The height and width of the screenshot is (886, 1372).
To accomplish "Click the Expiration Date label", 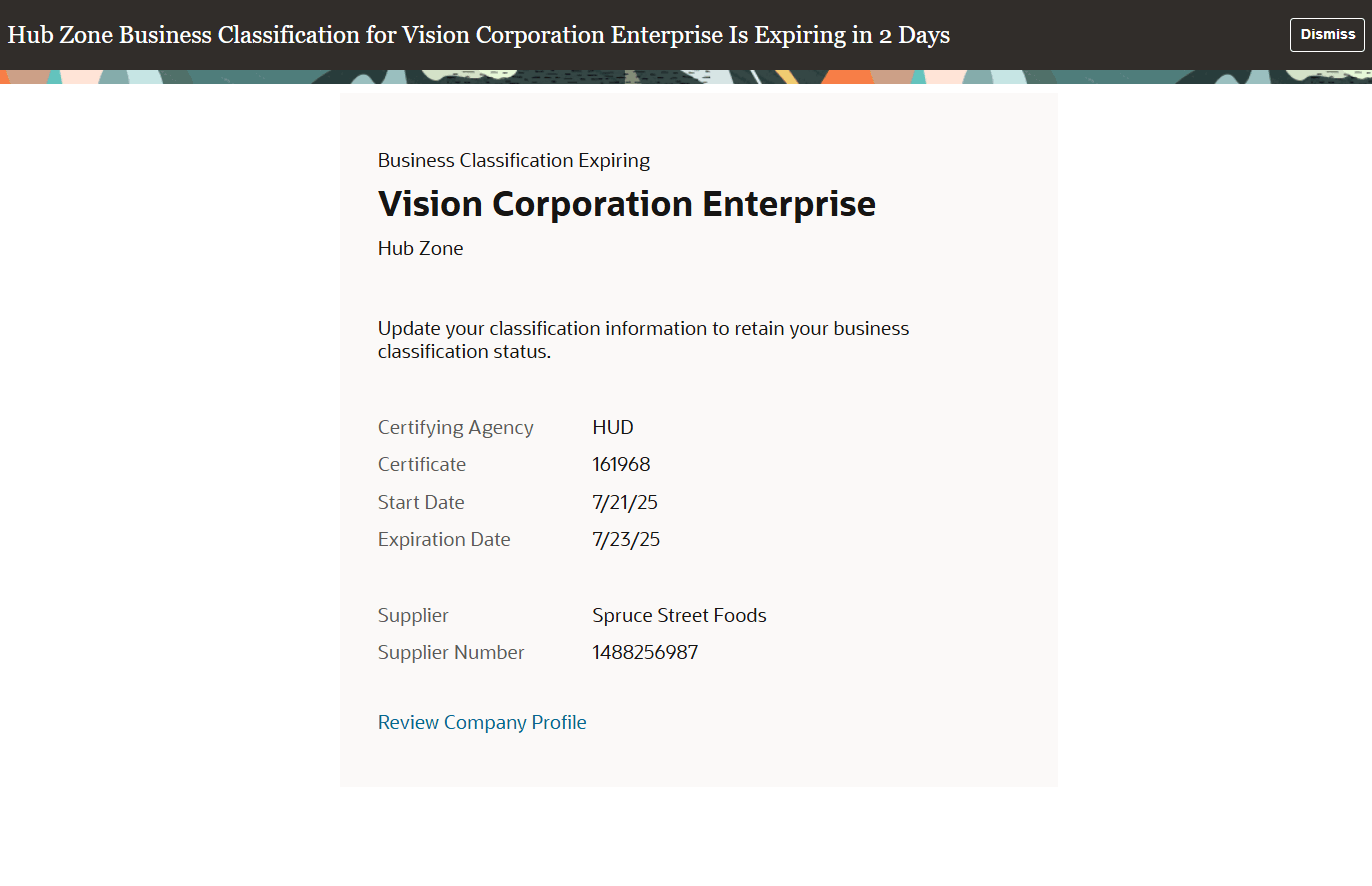I will (444, 539).
